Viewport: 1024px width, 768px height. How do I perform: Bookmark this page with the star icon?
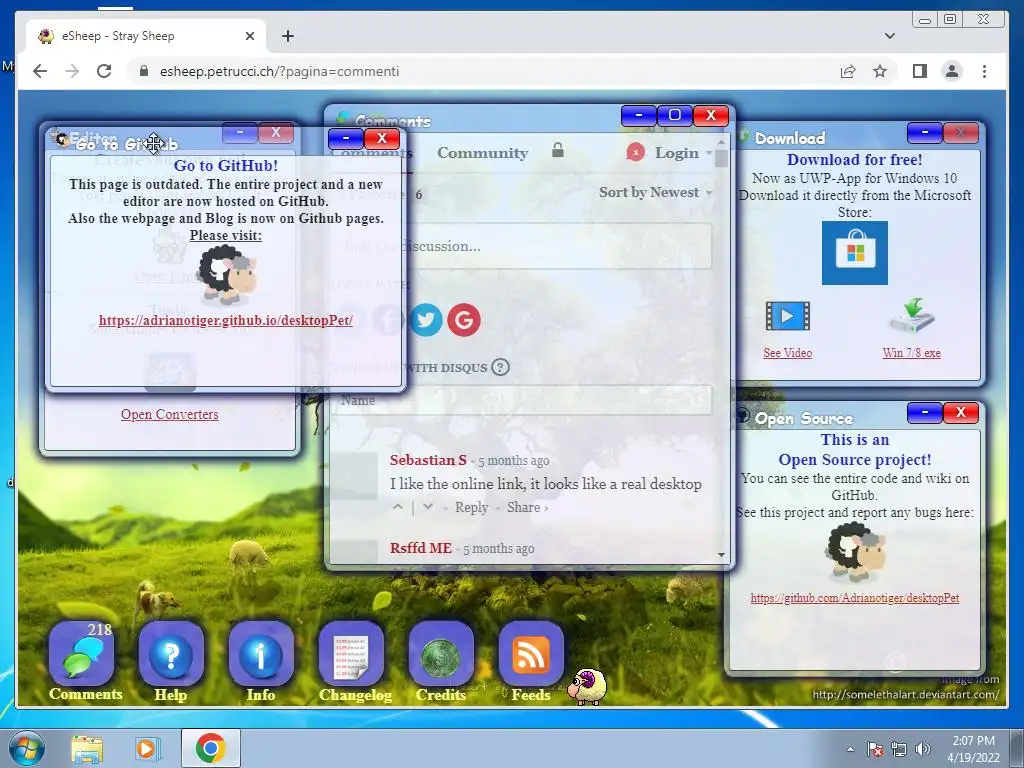[880, 71]
